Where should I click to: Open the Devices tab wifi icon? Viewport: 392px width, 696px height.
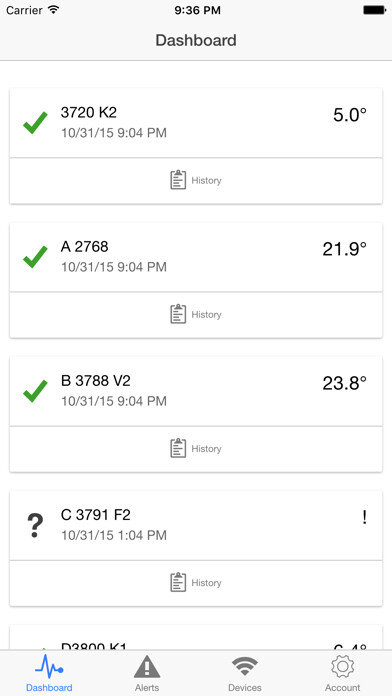(245, 667)
